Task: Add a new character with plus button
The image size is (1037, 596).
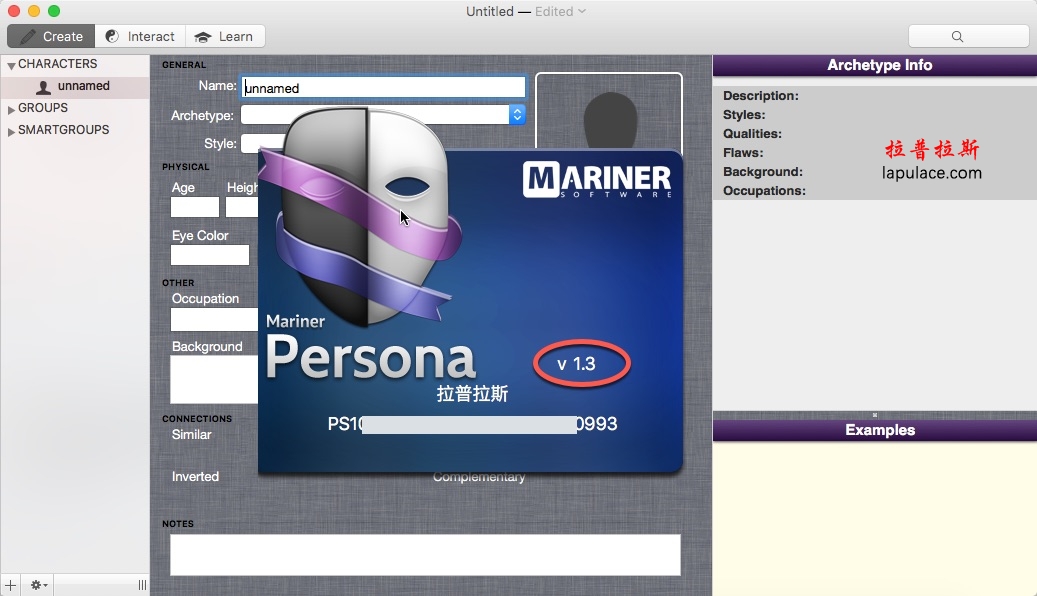Action: (11, 585)
